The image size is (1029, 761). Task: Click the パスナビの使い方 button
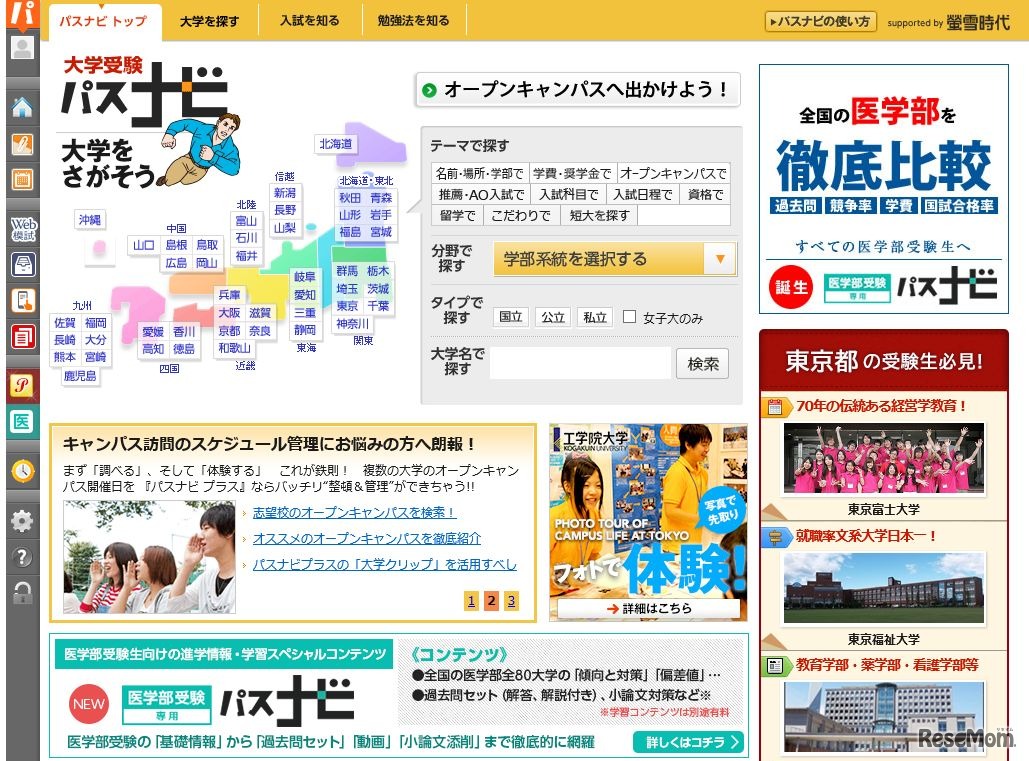(820, 22)
